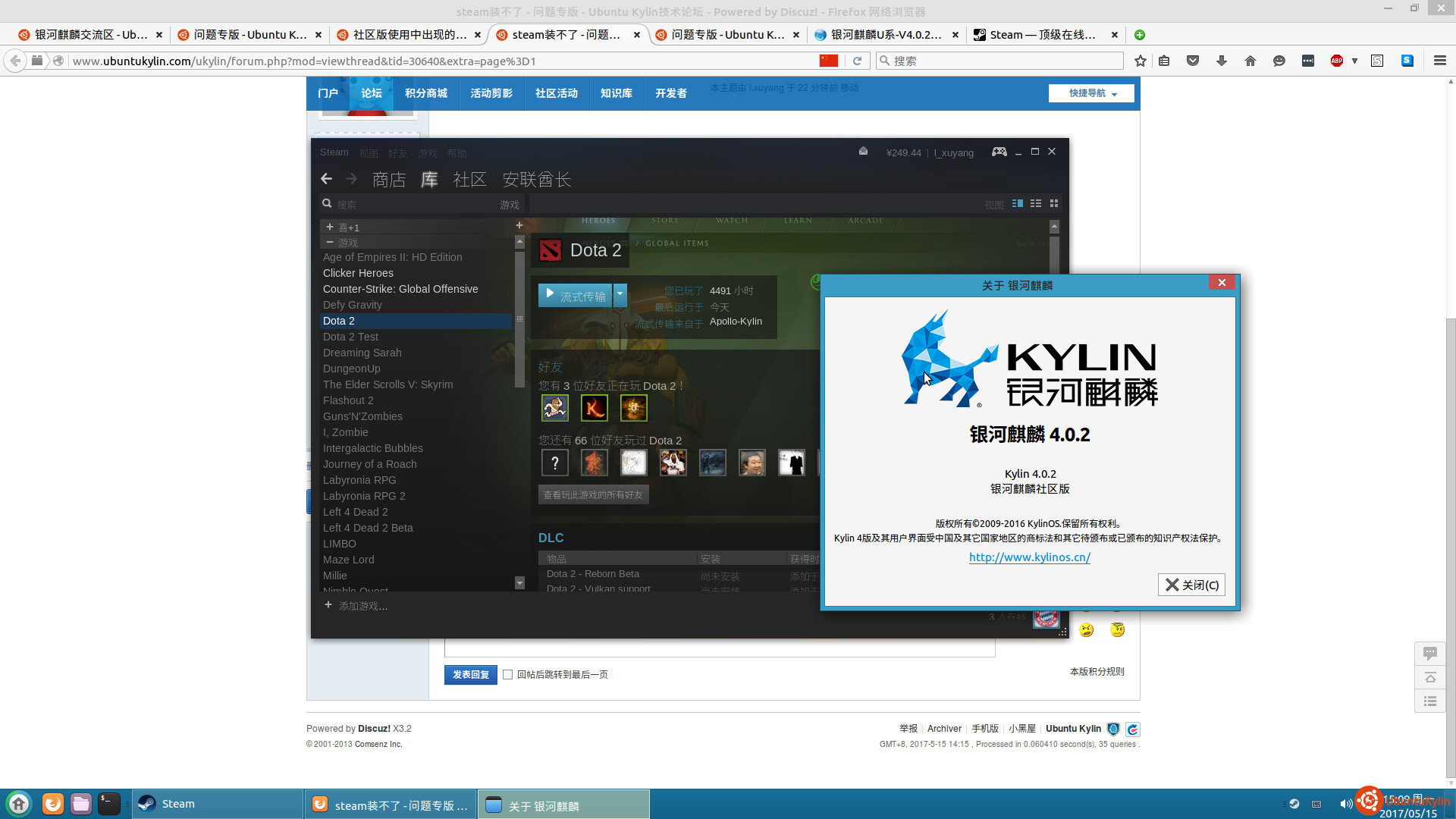Tick the jump to last page checkbox
Screen dimensions: 1456x819
pyautogui.click(x=508, y=674)
